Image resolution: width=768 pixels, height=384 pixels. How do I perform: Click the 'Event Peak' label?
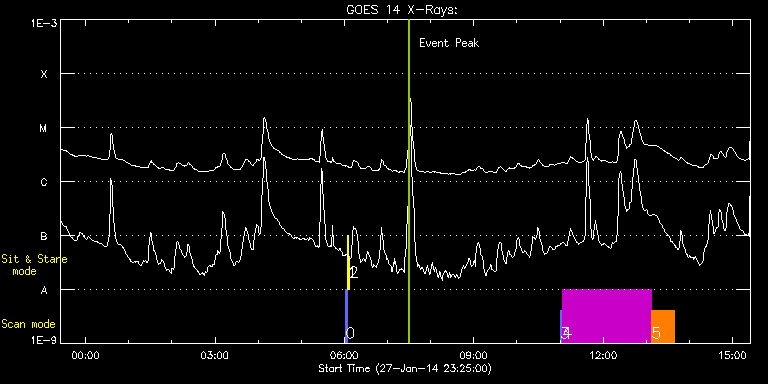pos(449,43)
